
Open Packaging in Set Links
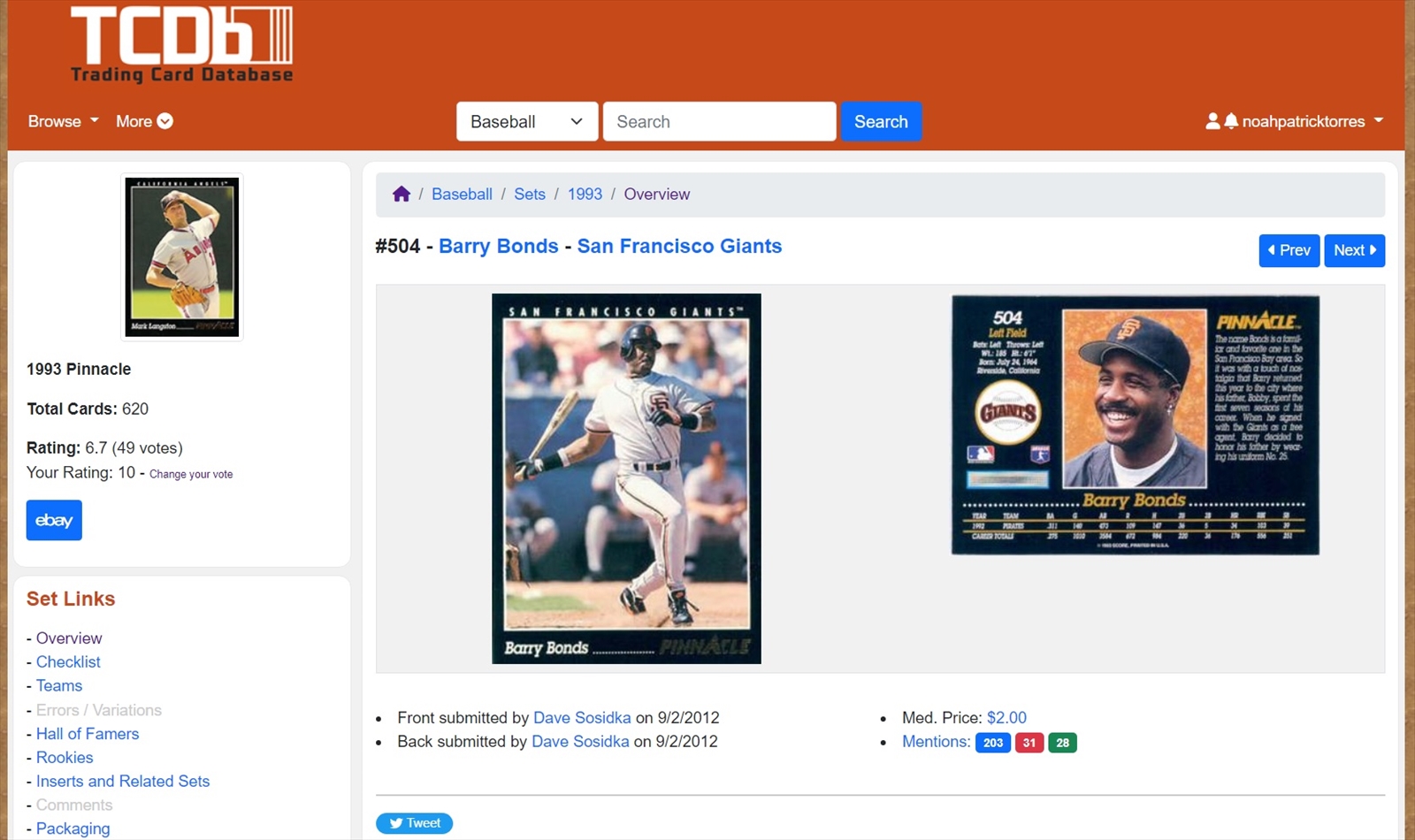pos(73,829)
